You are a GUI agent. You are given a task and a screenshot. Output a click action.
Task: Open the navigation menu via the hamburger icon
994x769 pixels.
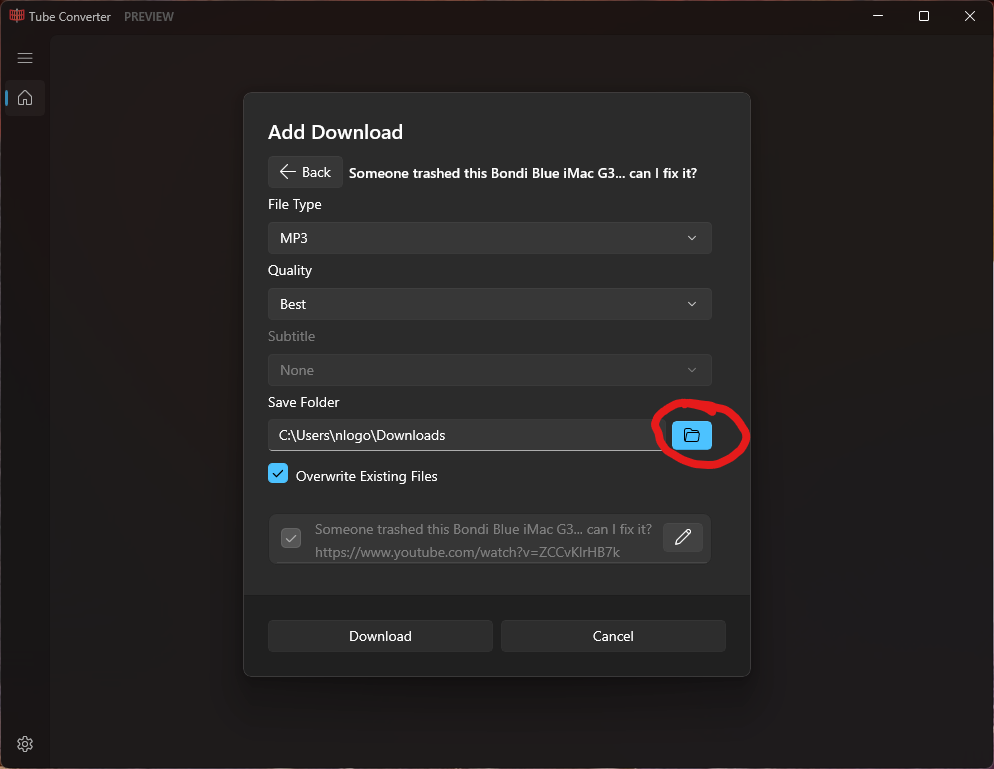tap(24, 57)
